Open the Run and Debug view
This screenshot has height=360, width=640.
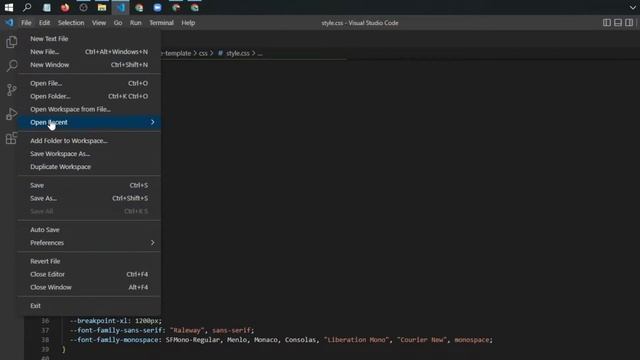tap(11, 114)
